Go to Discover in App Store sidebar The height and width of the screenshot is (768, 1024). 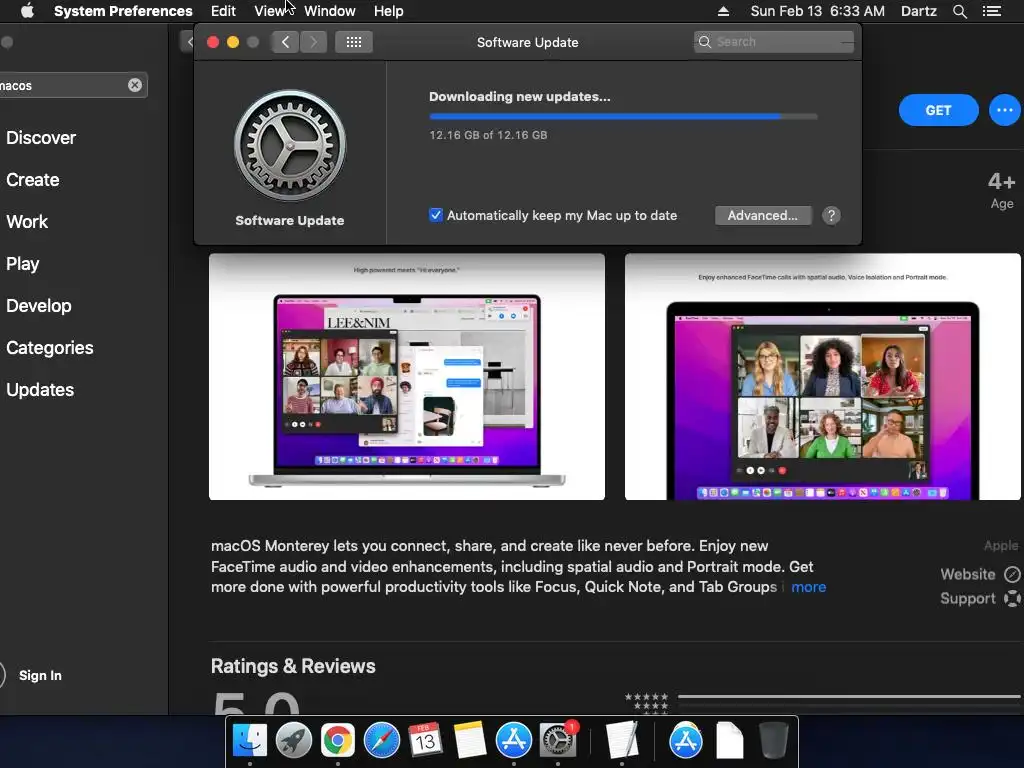(41, 138)
